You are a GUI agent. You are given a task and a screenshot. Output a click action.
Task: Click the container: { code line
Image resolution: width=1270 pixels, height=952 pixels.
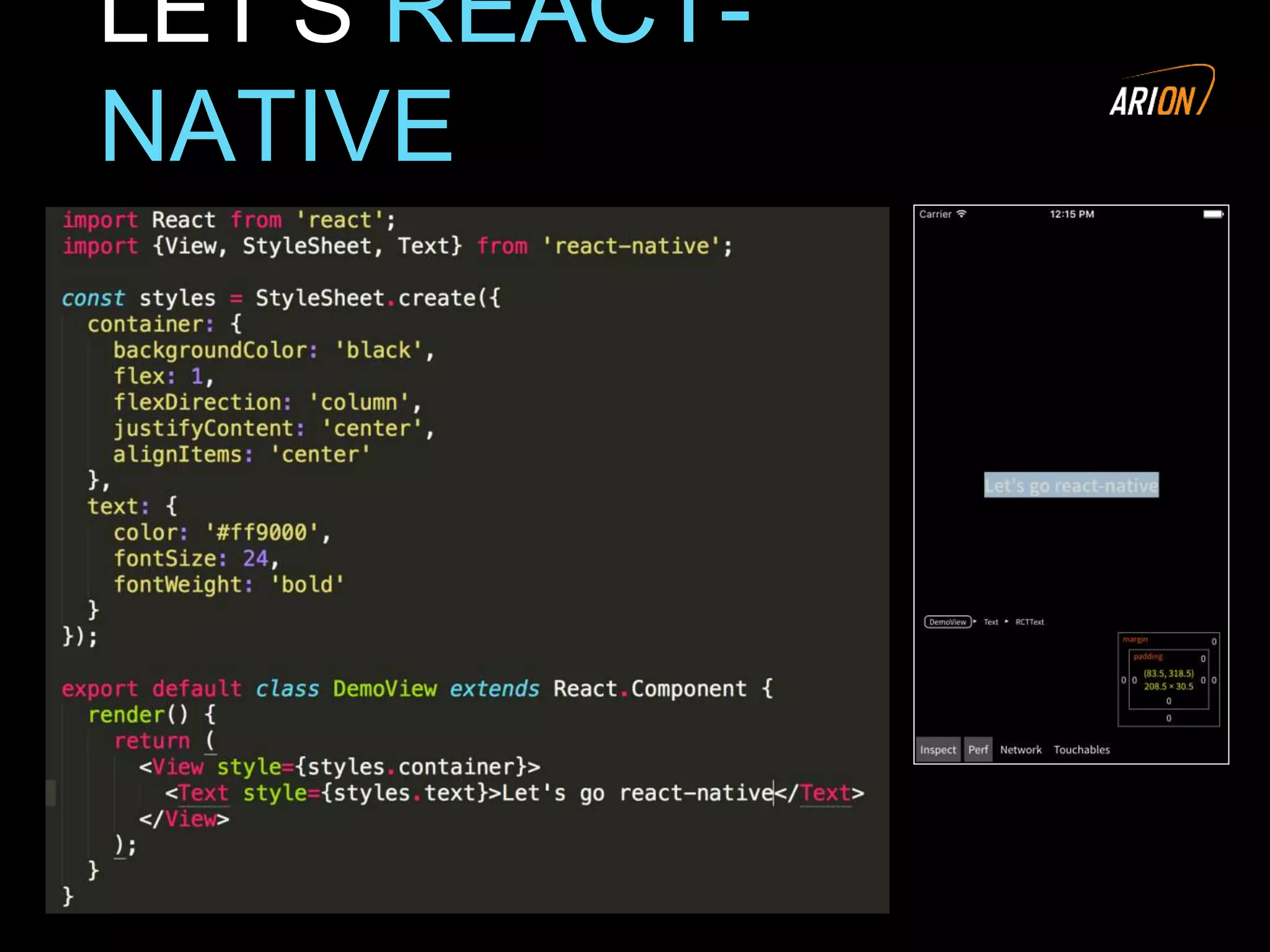click(165, 324)
